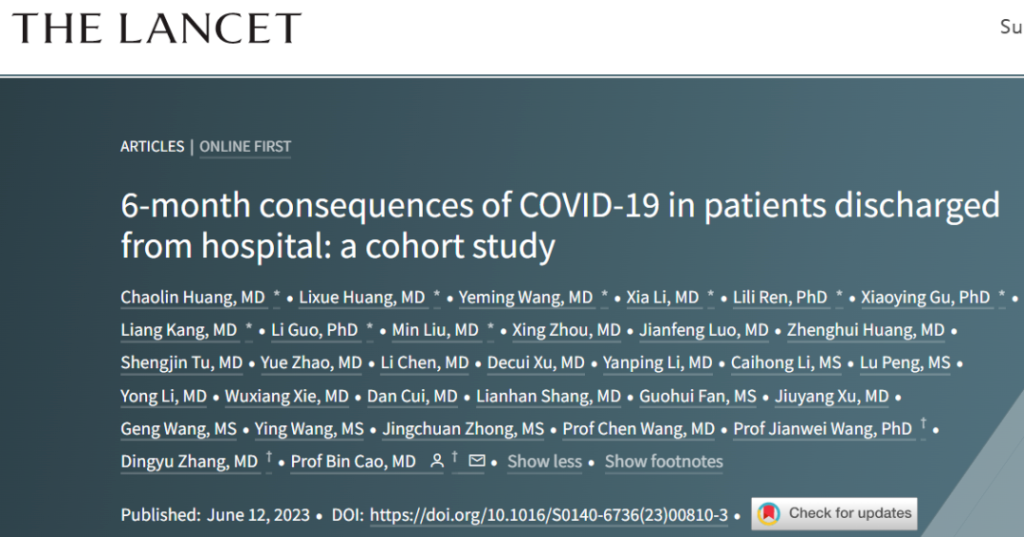
Task: Select the Articles section label
Action: tap(152, 146)
